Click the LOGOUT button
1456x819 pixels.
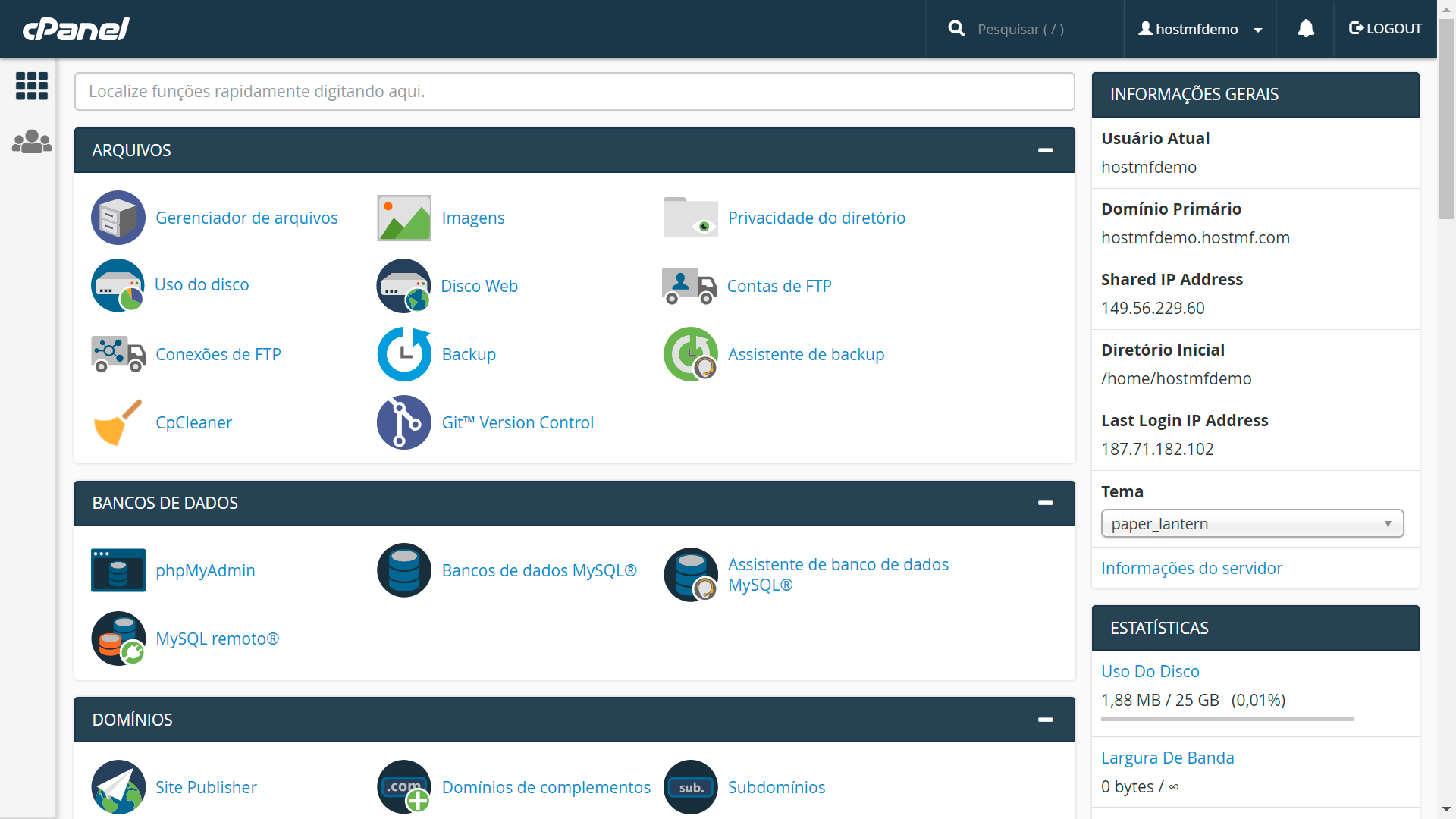pyautogui.click(x=1385, y=29)
